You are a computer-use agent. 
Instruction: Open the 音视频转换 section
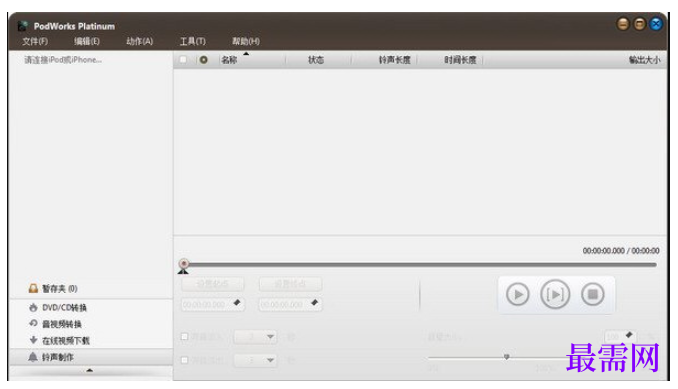(61, 324)
